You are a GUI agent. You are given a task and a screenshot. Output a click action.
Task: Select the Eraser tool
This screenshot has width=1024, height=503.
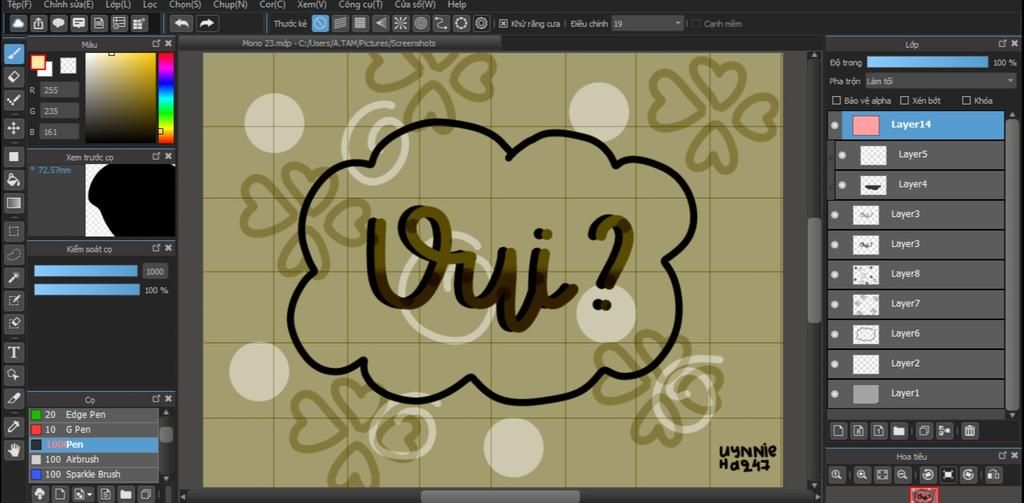[14, 77]
